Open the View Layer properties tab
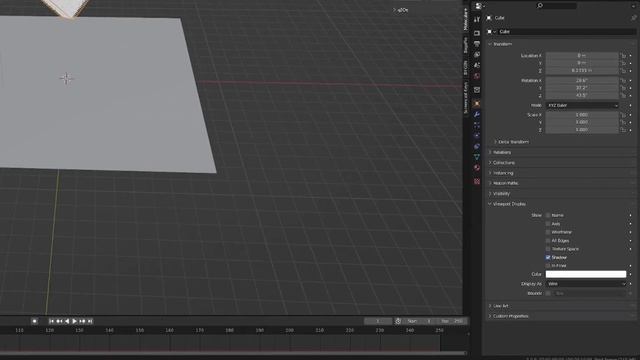The width and height of the screenshot is (640, 360). click(477, 54)
